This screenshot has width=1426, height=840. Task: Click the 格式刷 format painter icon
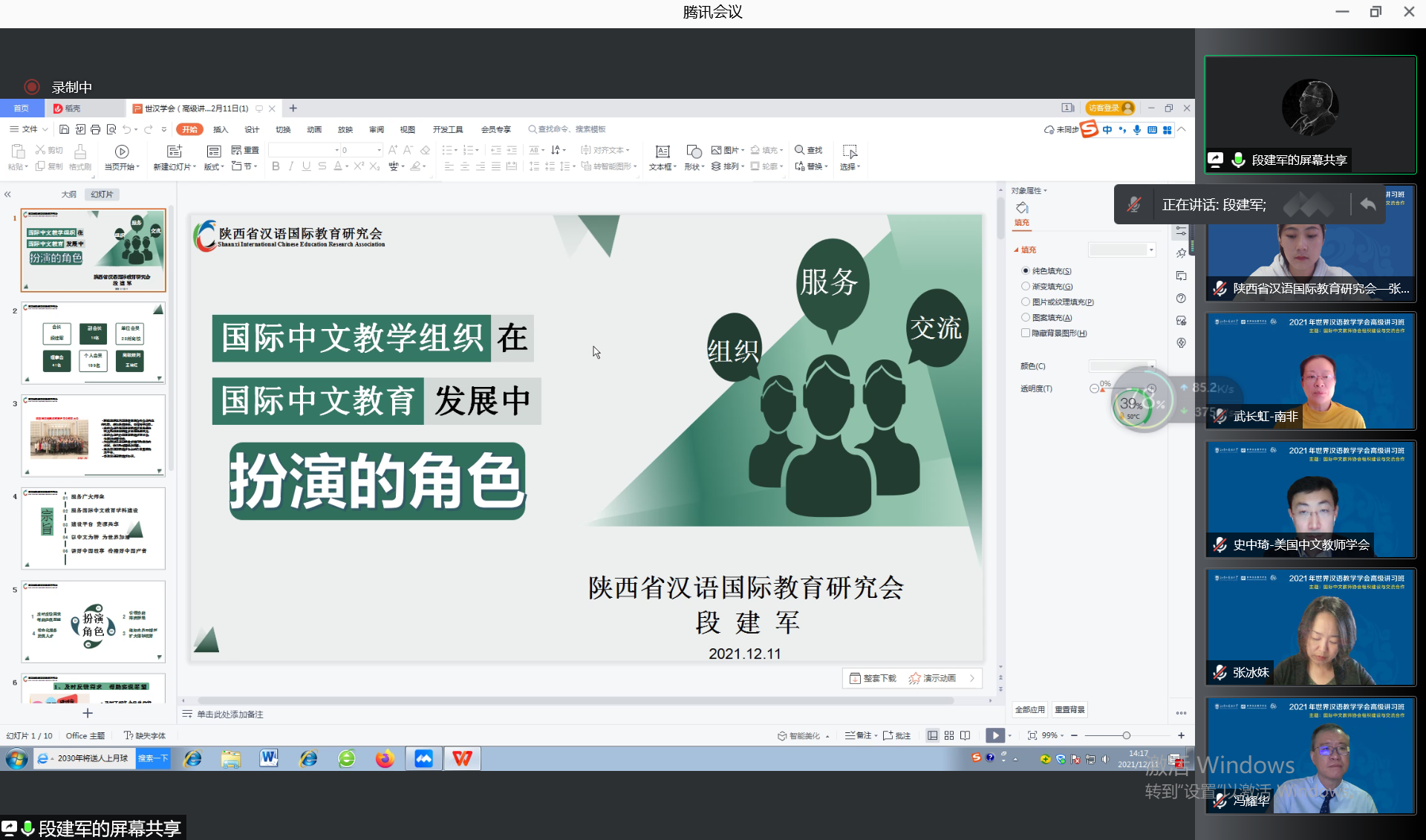[x=80, y=152]
